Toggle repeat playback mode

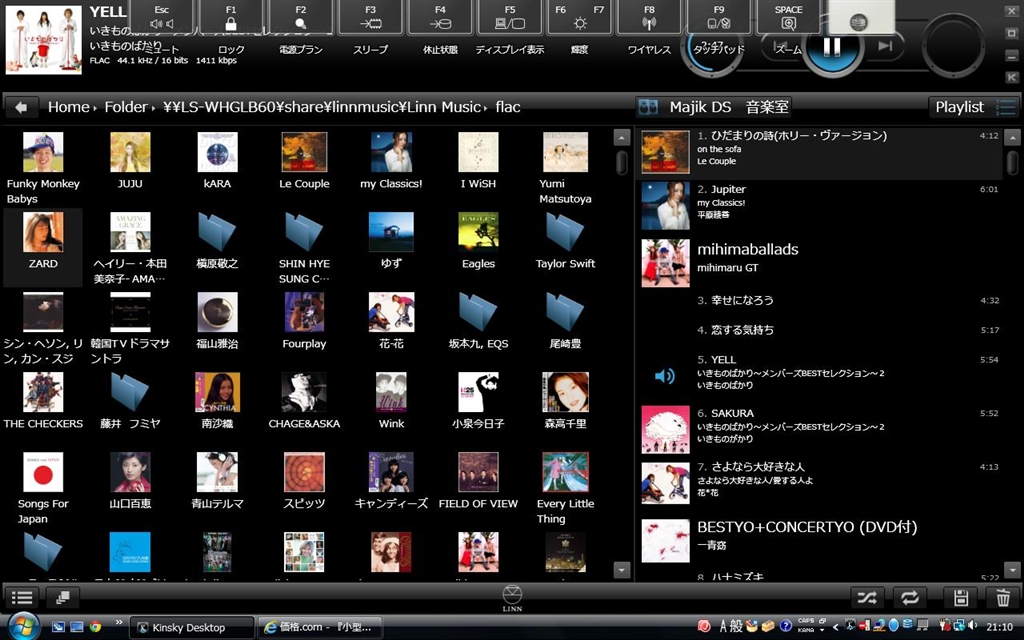tap(910, 598)
